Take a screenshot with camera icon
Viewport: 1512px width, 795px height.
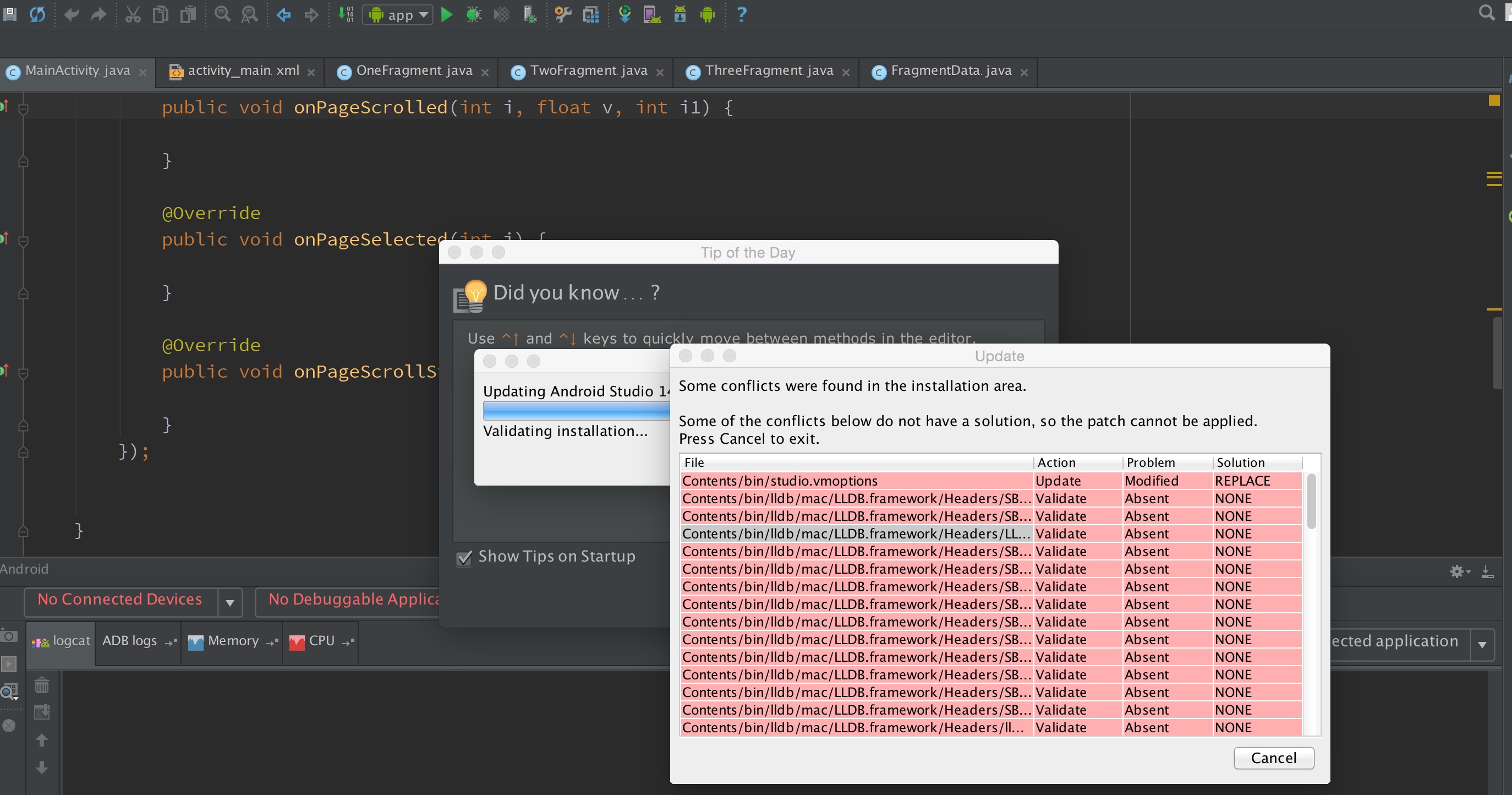click(x=9, y=636)
